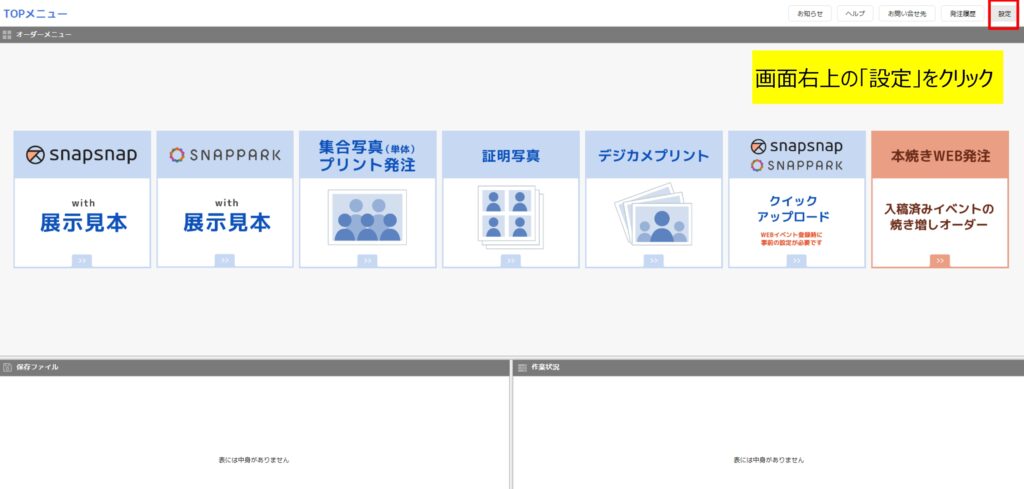
Task: Open the お問い合せ先 button
Action: pos(907,14)
